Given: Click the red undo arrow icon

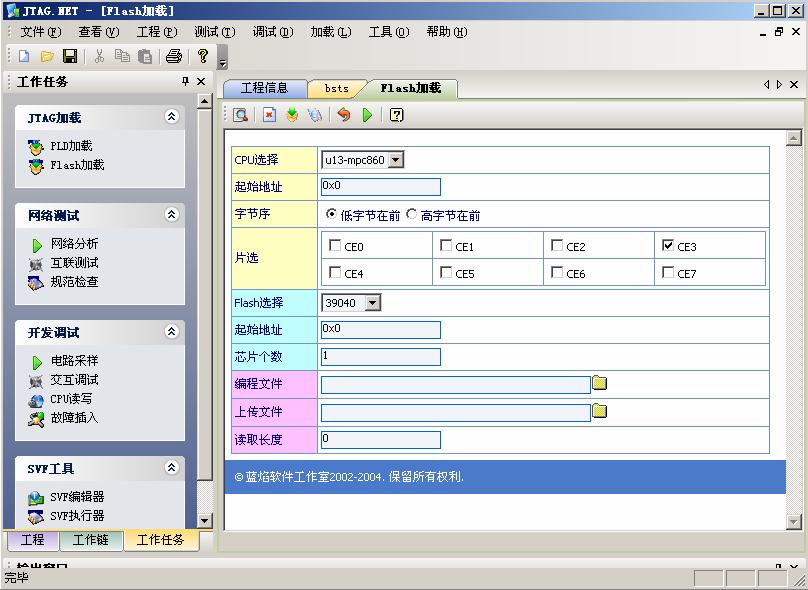Looking at the screenshot, I should [344, 115].
